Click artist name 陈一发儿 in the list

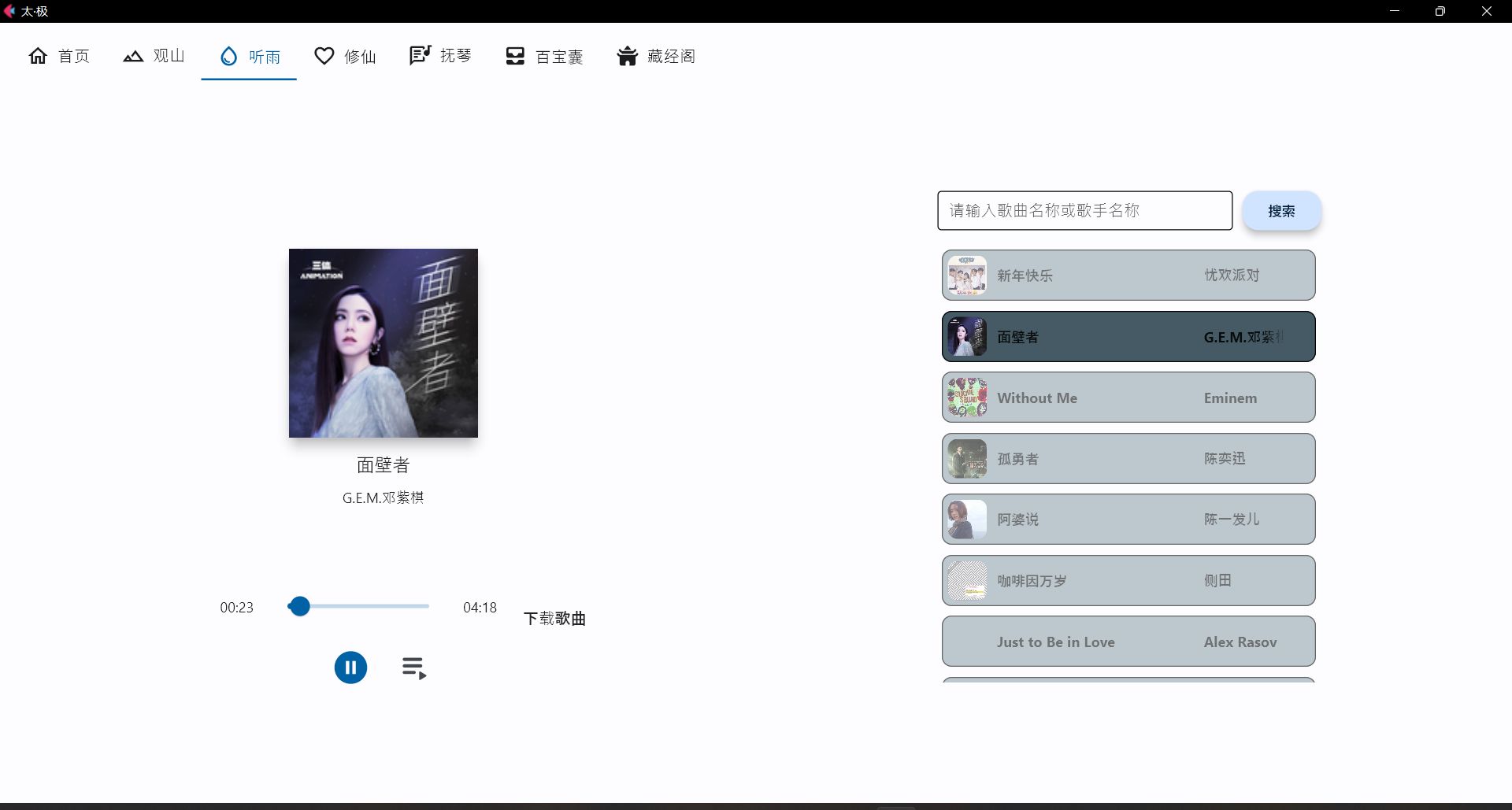1232,520
